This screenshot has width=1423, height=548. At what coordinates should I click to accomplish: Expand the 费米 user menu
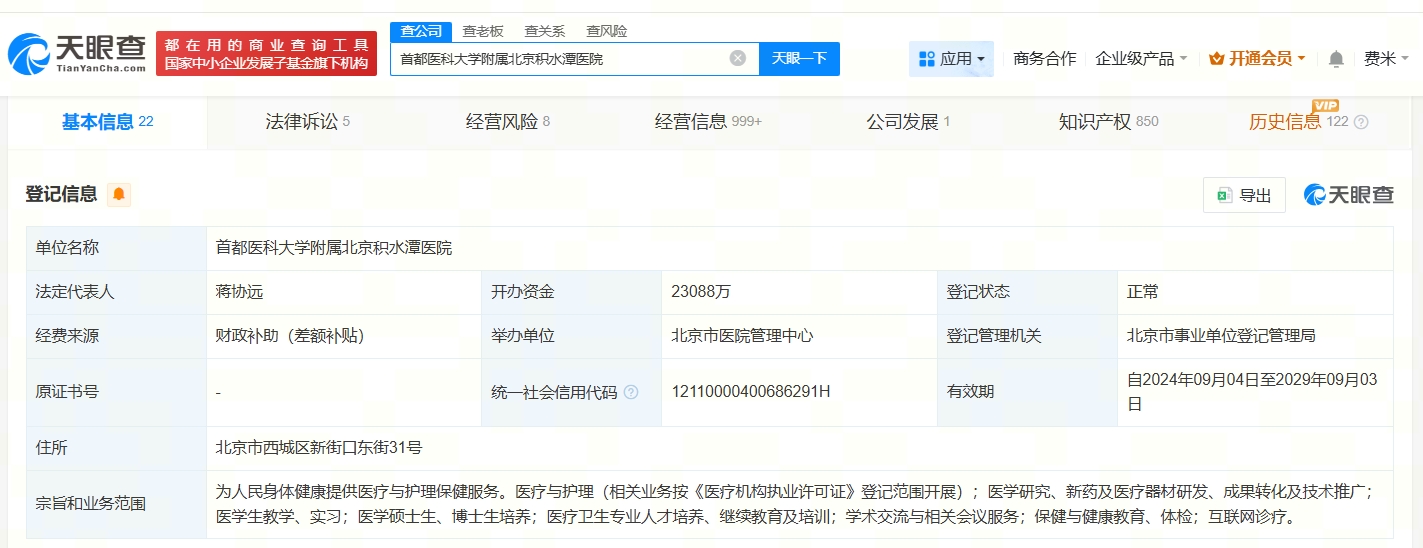[x=1386, y=59]
